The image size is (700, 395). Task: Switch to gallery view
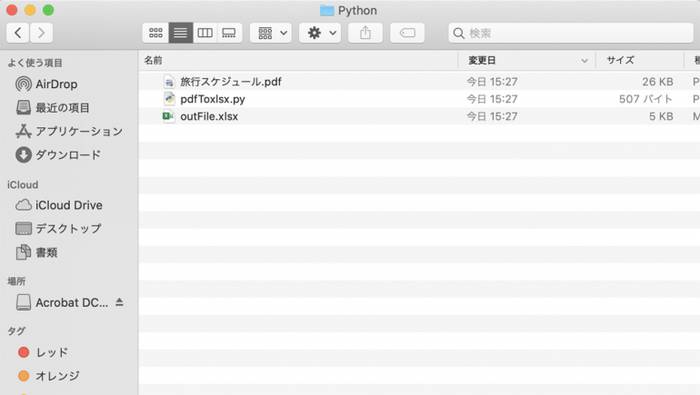pyautogui.click(x=229, y=33)
